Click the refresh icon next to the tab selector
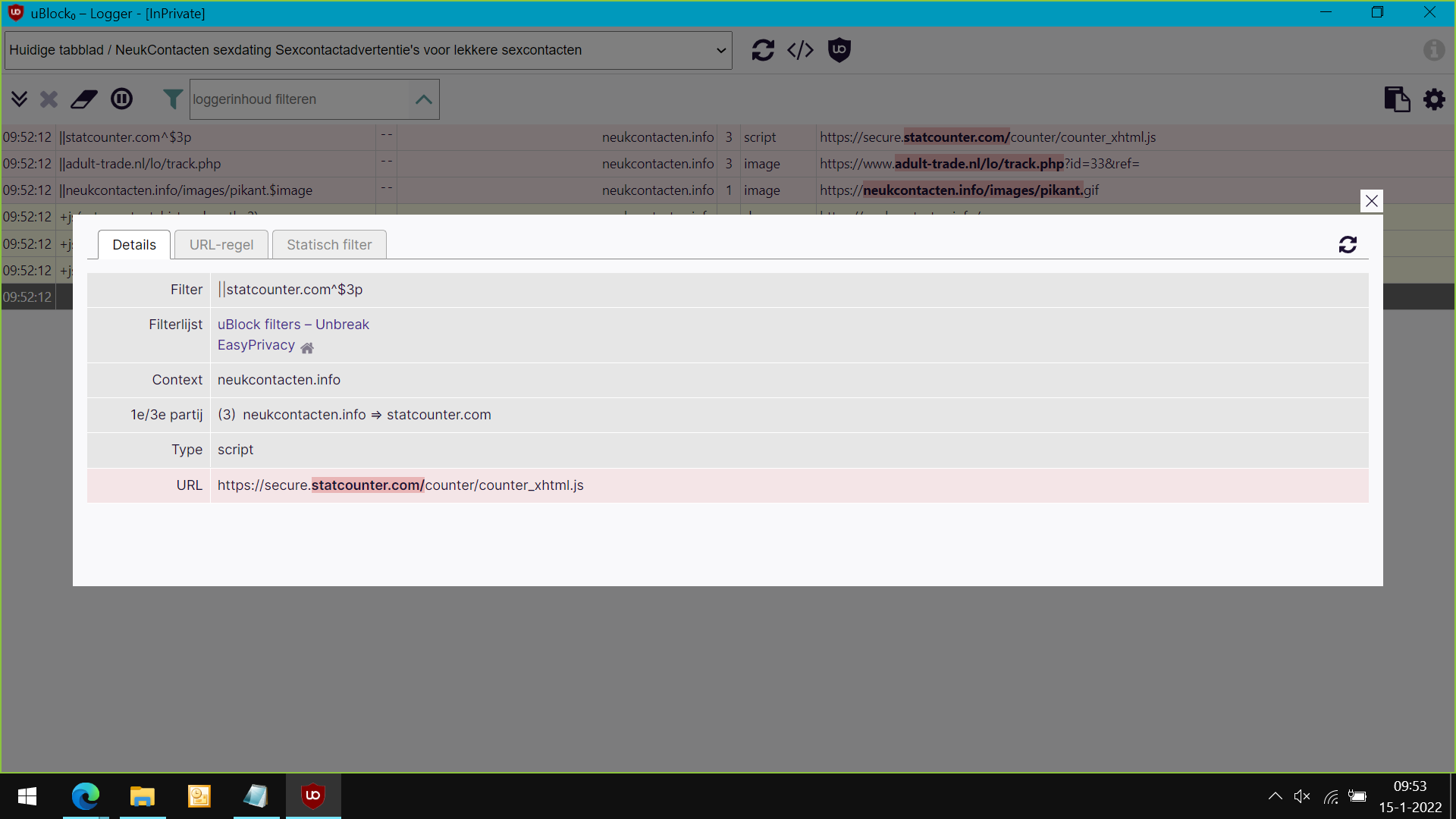The width and height of the screenshot is (1456, 819). 763,50
